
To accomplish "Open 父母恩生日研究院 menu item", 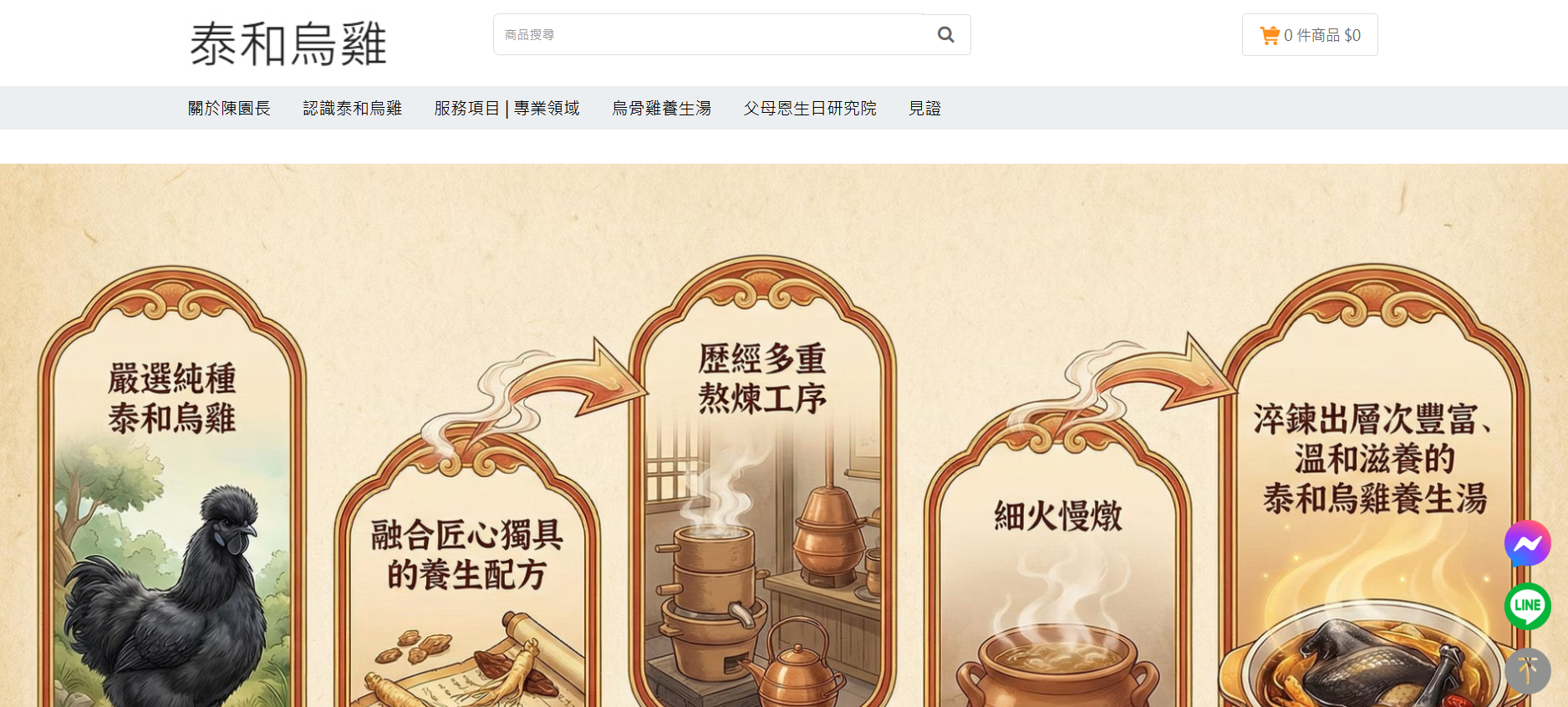I will (810, 108).
